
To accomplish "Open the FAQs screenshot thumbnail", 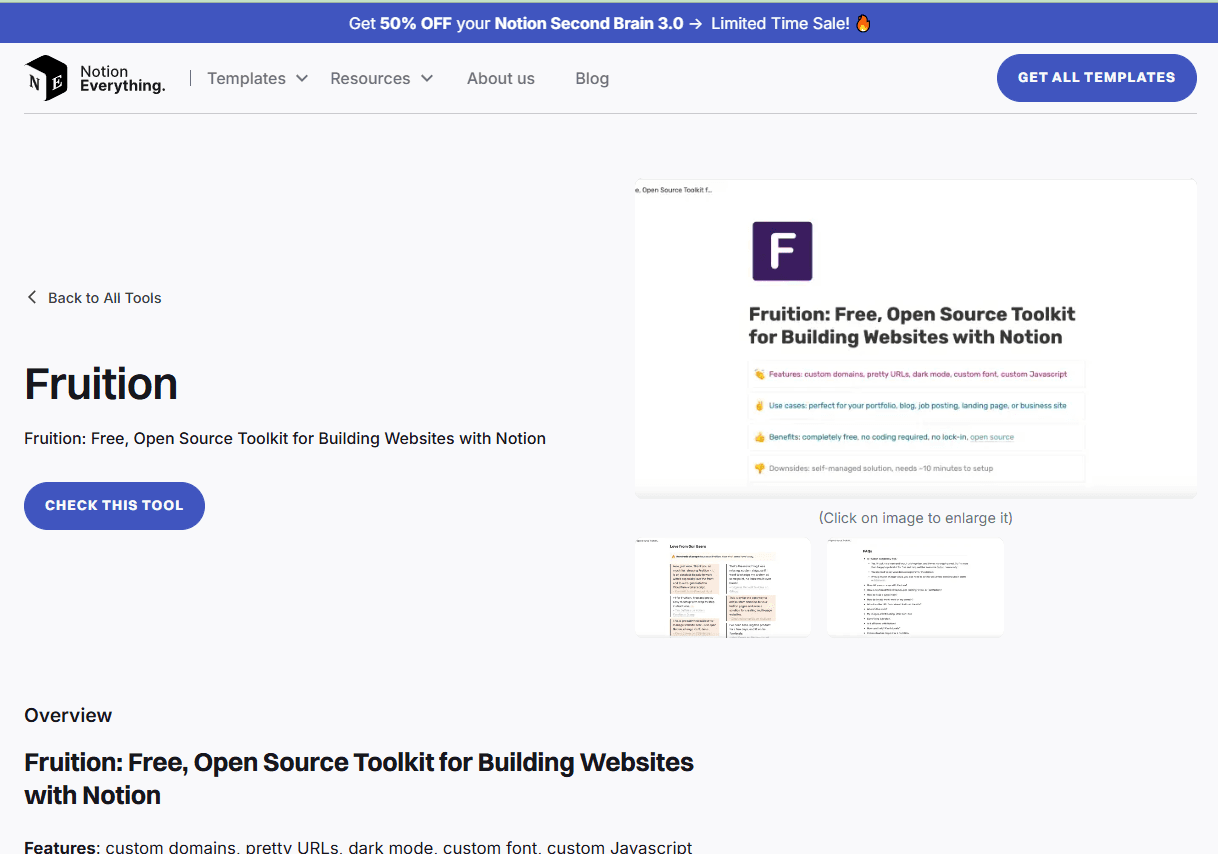I will coord(915,587).
